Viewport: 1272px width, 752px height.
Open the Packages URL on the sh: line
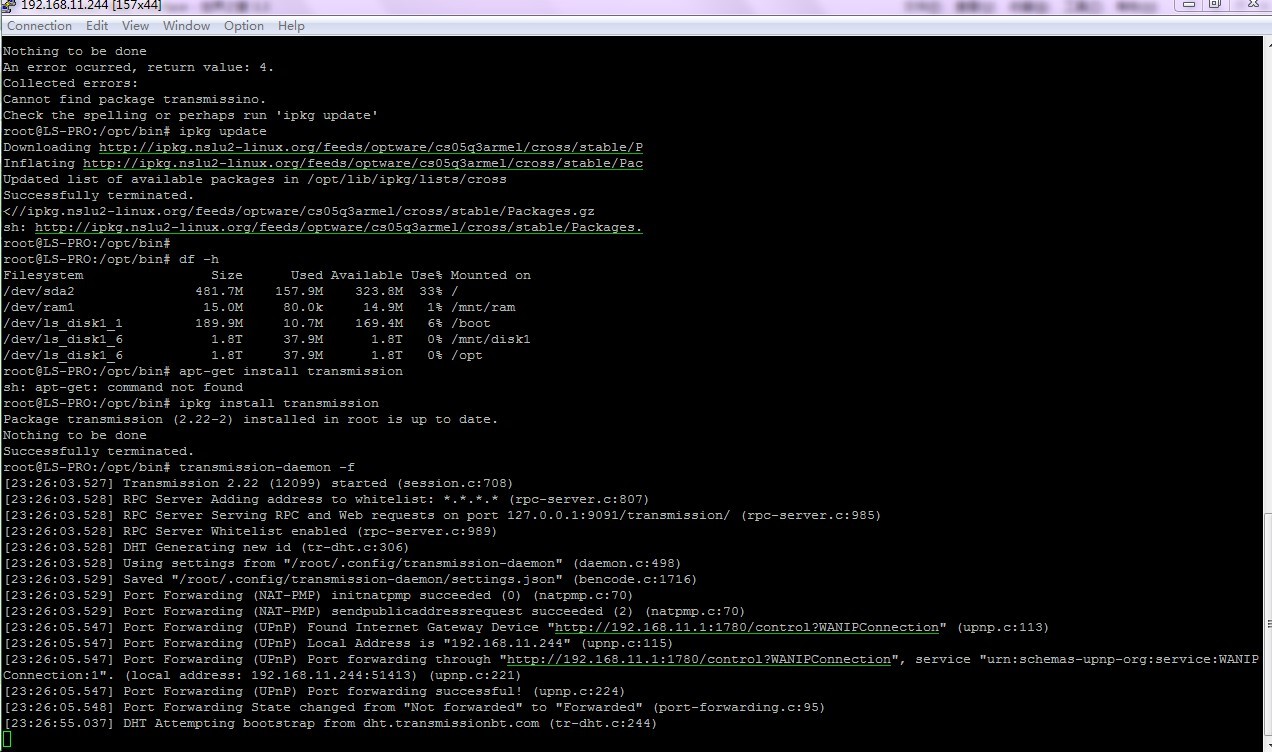point(339,228)
